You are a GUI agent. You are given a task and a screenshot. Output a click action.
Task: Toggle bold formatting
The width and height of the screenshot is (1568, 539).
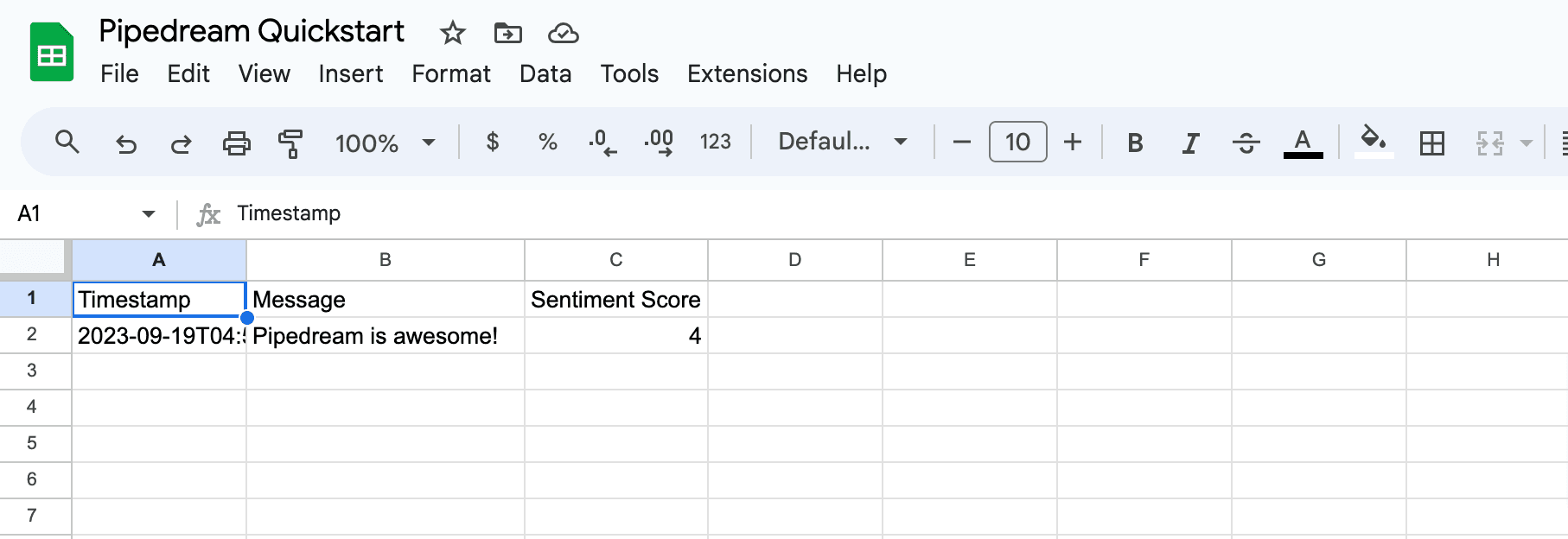click(x=1135, y=143)
